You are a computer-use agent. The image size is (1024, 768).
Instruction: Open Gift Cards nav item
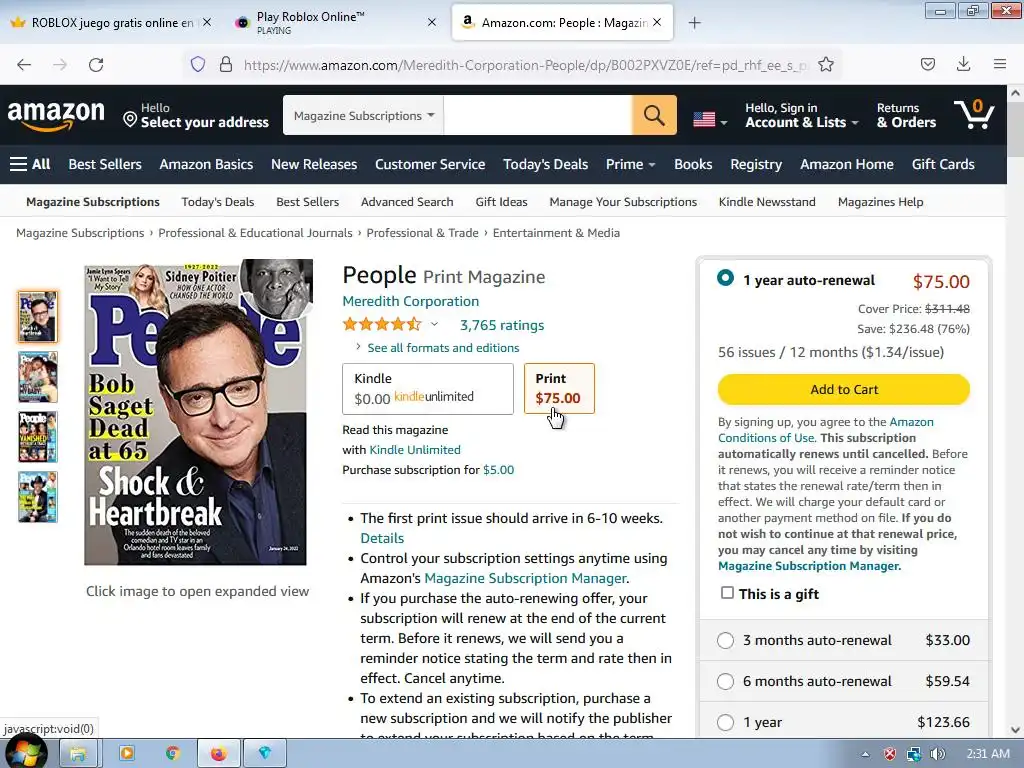(943, 164)
